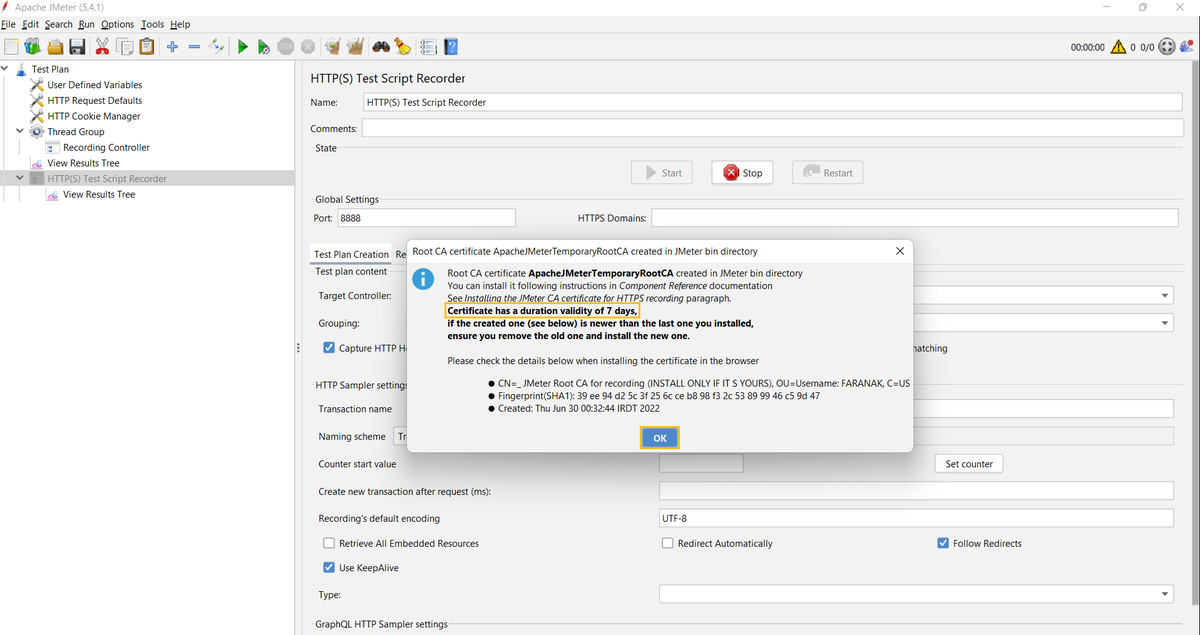Disable Use KeepAlive checkbox
Screen dimensions: 1200x635
tap(329, 567)
